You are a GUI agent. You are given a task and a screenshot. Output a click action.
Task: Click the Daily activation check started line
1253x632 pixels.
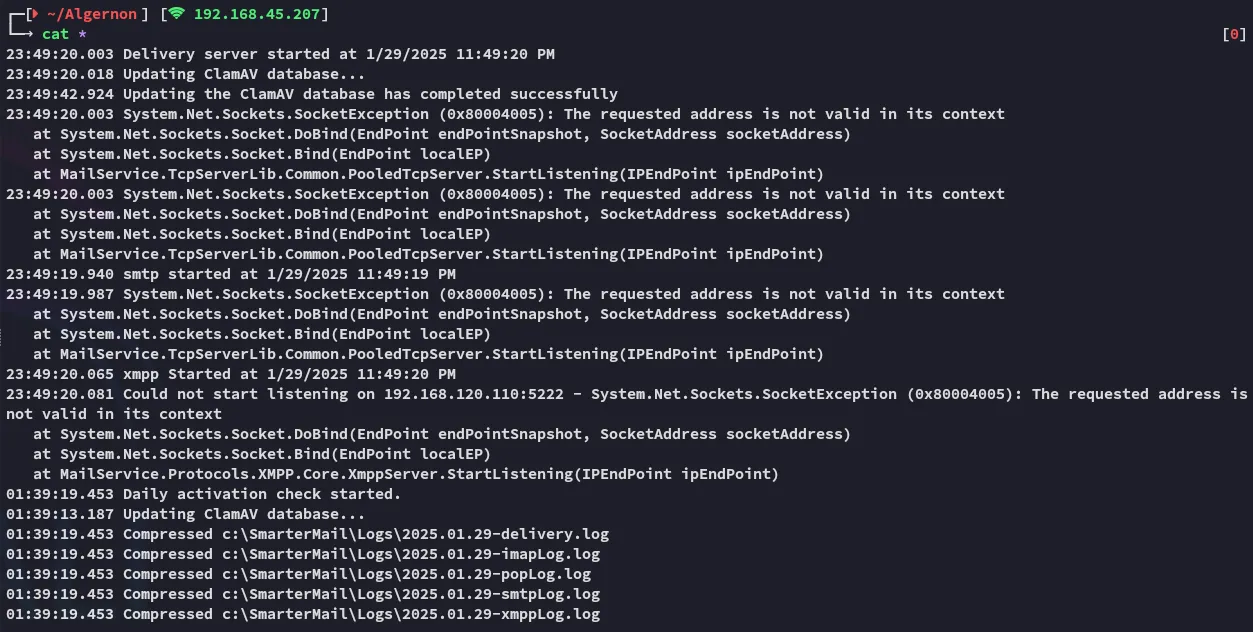pos(203,494)
